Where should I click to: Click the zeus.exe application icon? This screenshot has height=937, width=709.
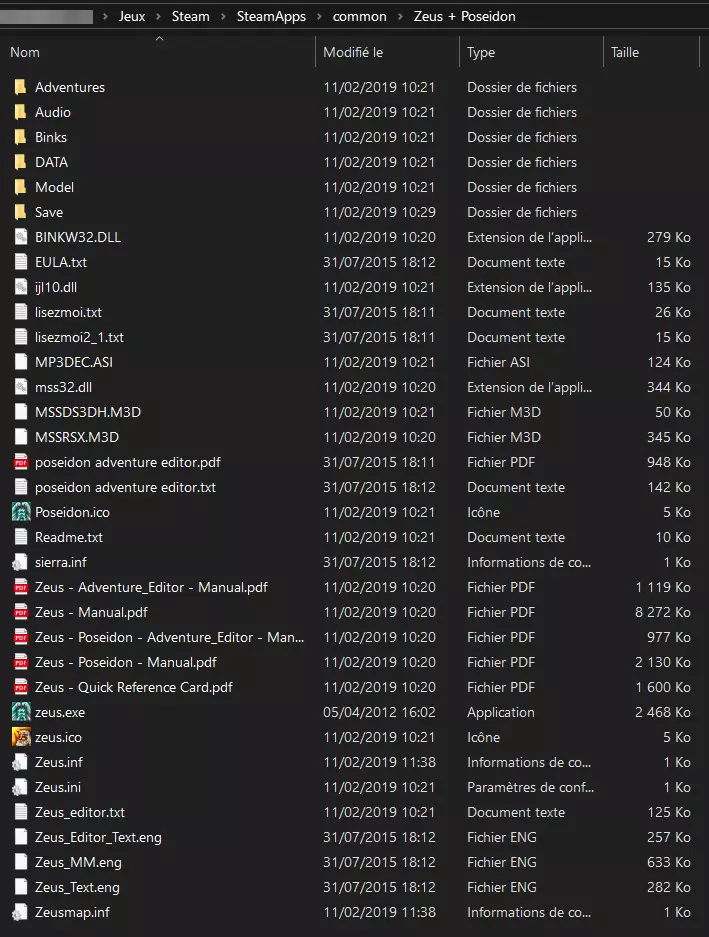click(x=21, y=712)
